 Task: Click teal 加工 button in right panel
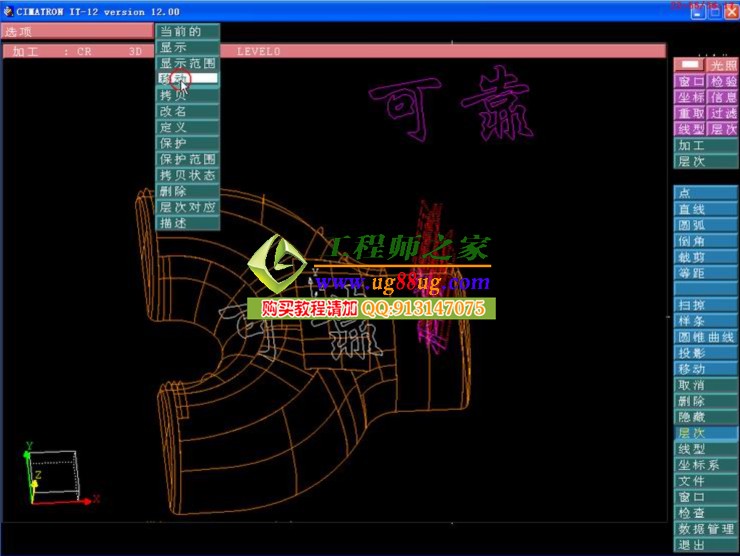coord(706,145)
